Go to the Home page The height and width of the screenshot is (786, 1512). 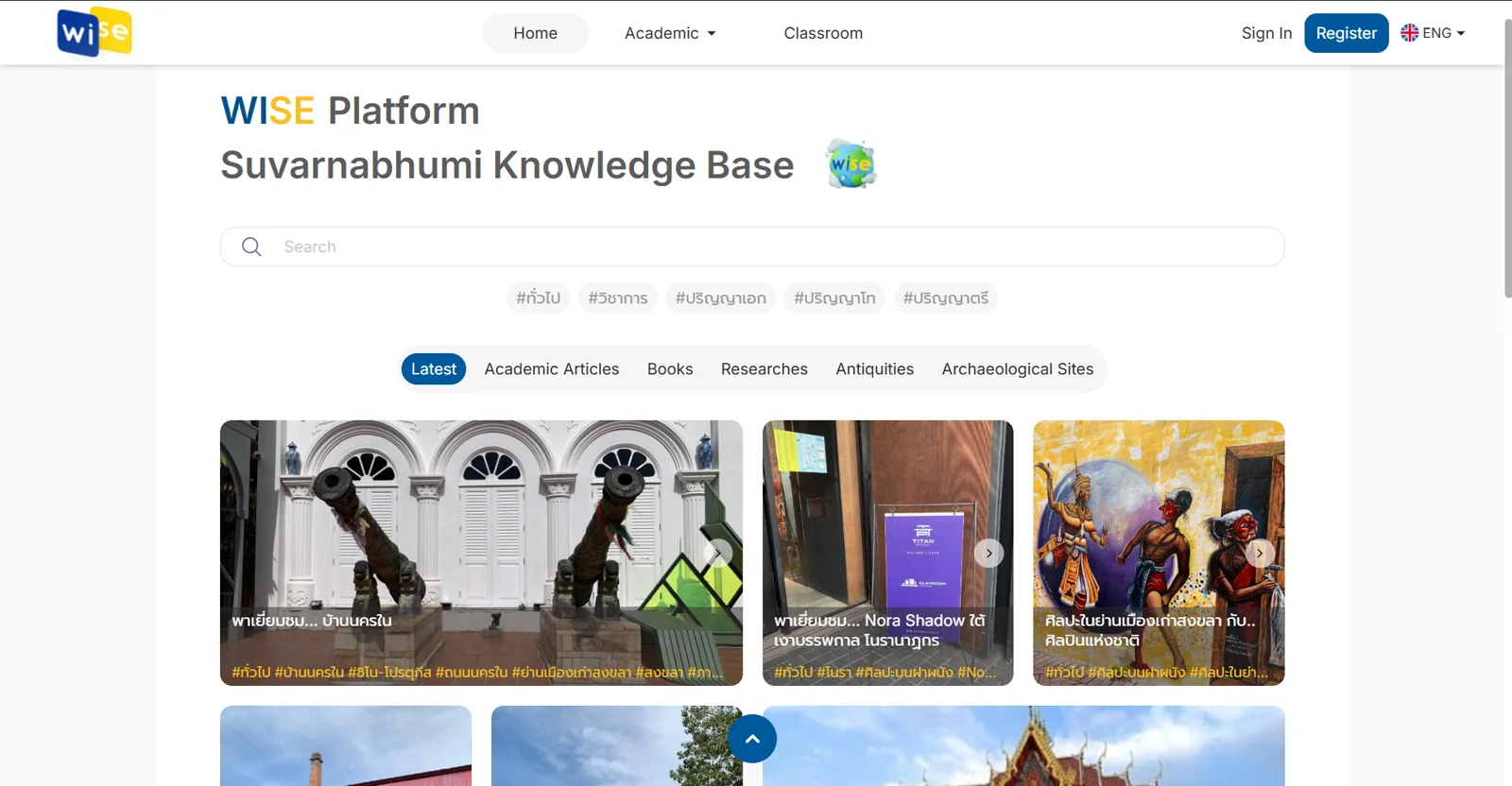pyautogui.click(x=535, y=33)
